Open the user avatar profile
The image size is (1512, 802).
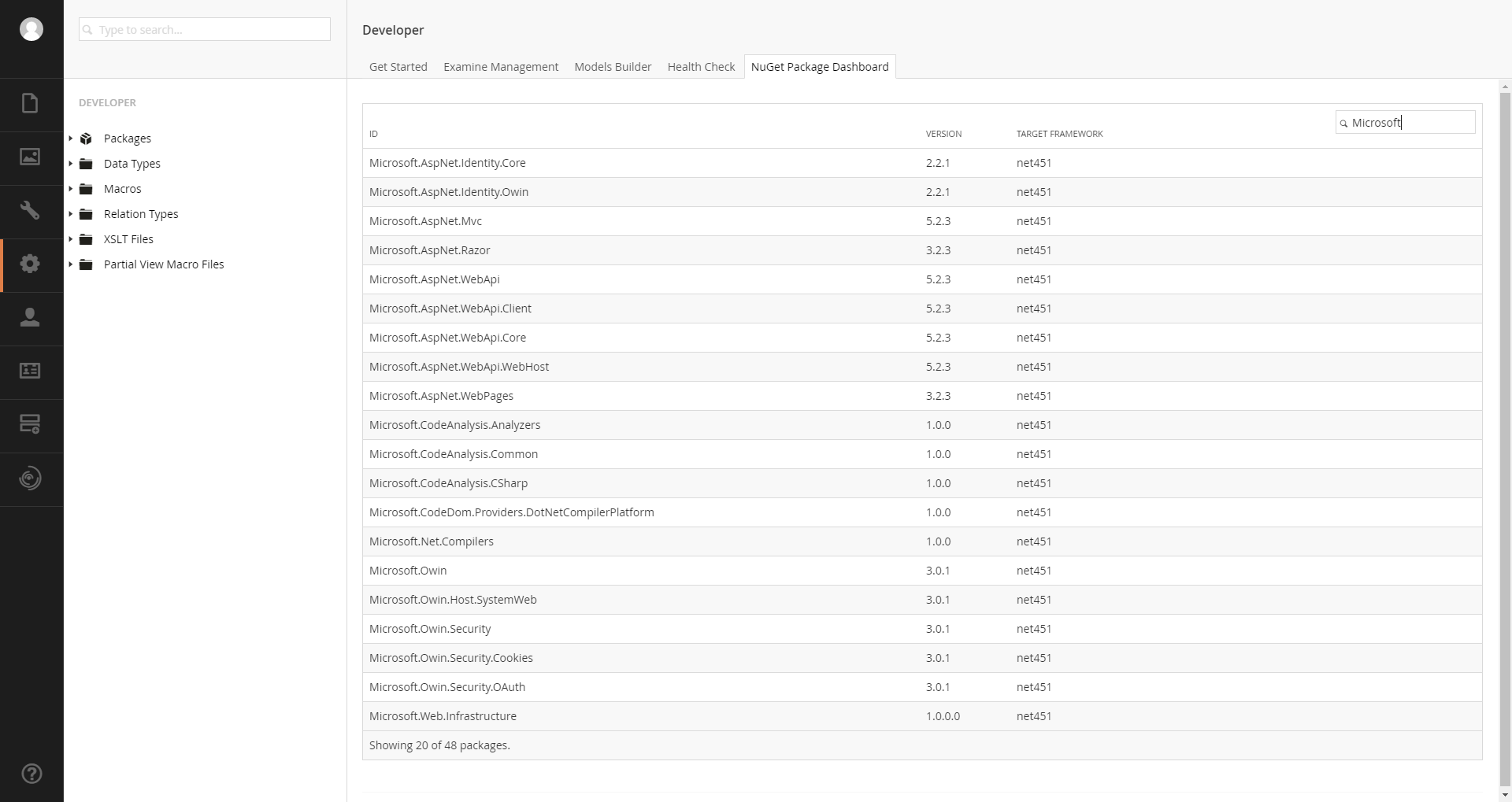click(x=31, y=29)
